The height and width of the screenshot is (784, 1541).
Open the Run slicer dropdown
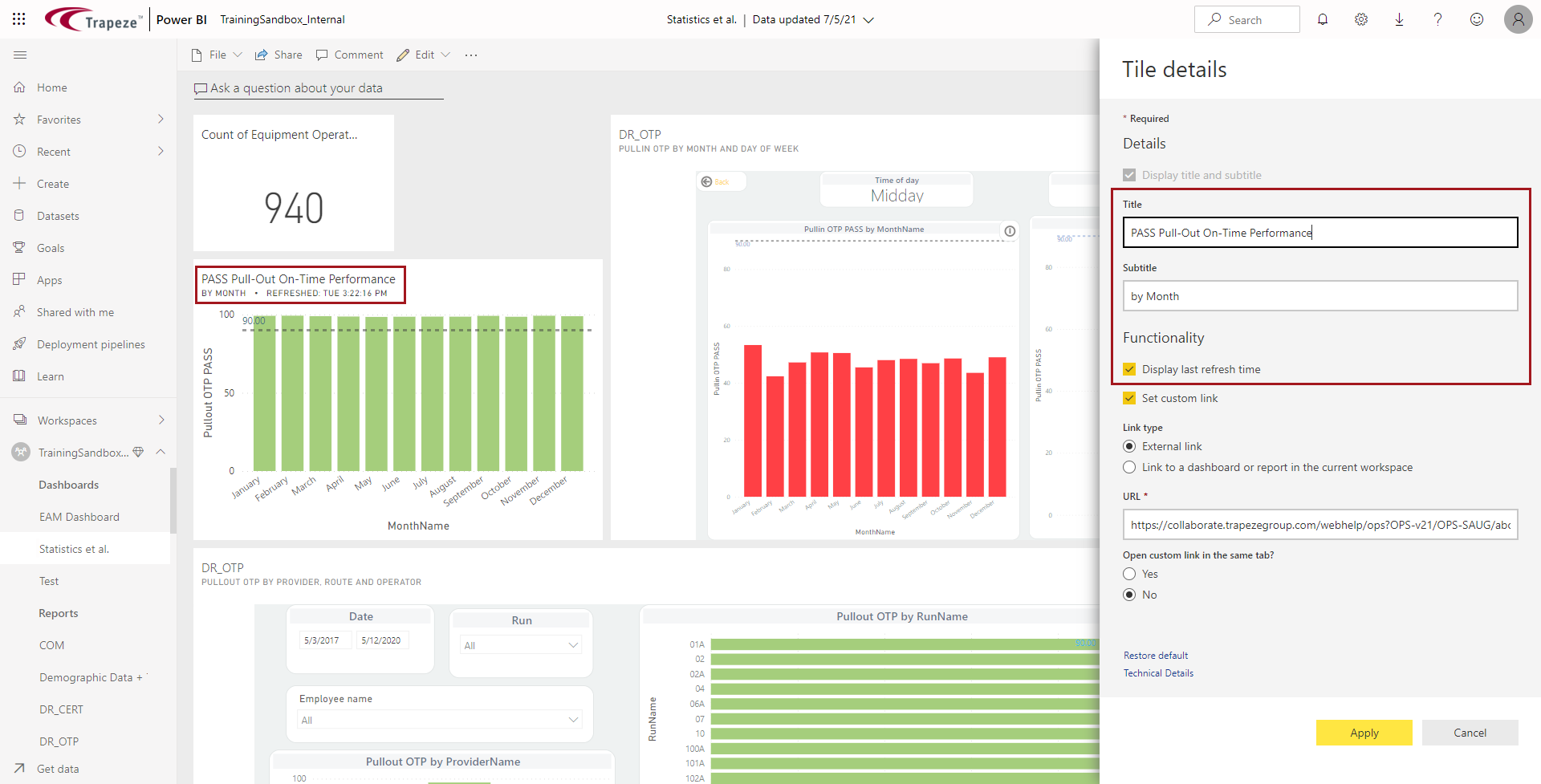pos(573,644)
